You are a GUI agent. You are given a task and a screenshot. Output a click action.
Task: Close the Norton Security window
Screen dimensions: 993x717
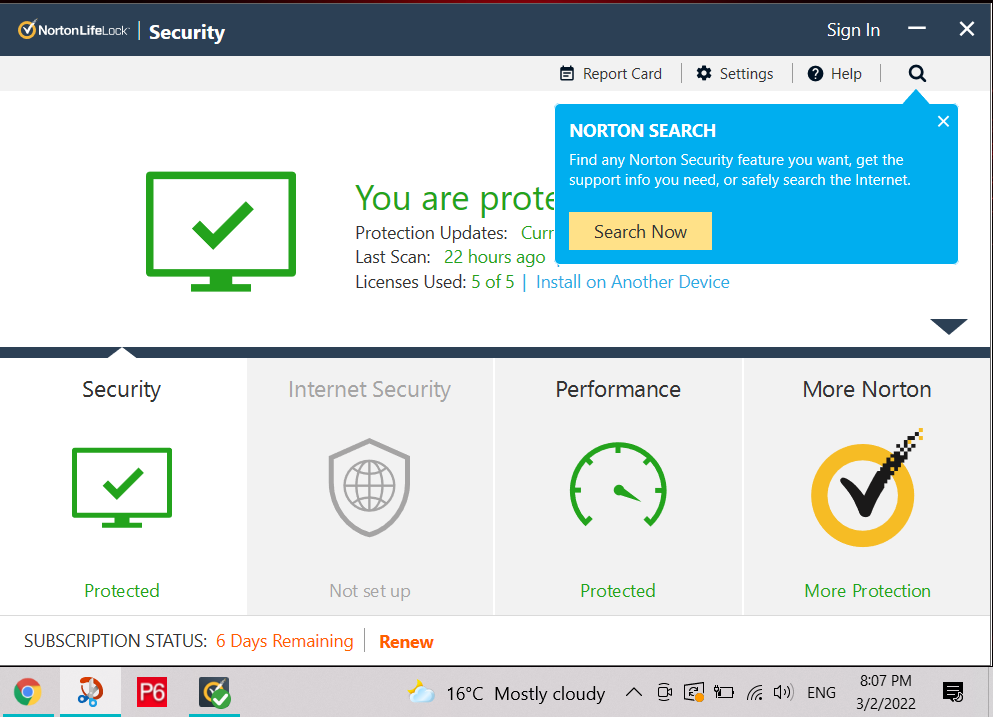pos(966,29)
